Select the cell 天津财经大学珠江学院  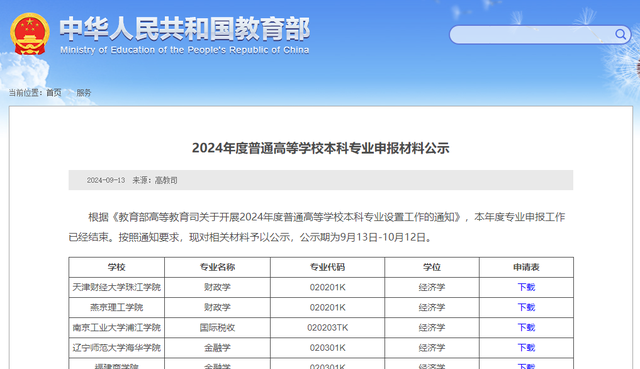coord(116,287)
